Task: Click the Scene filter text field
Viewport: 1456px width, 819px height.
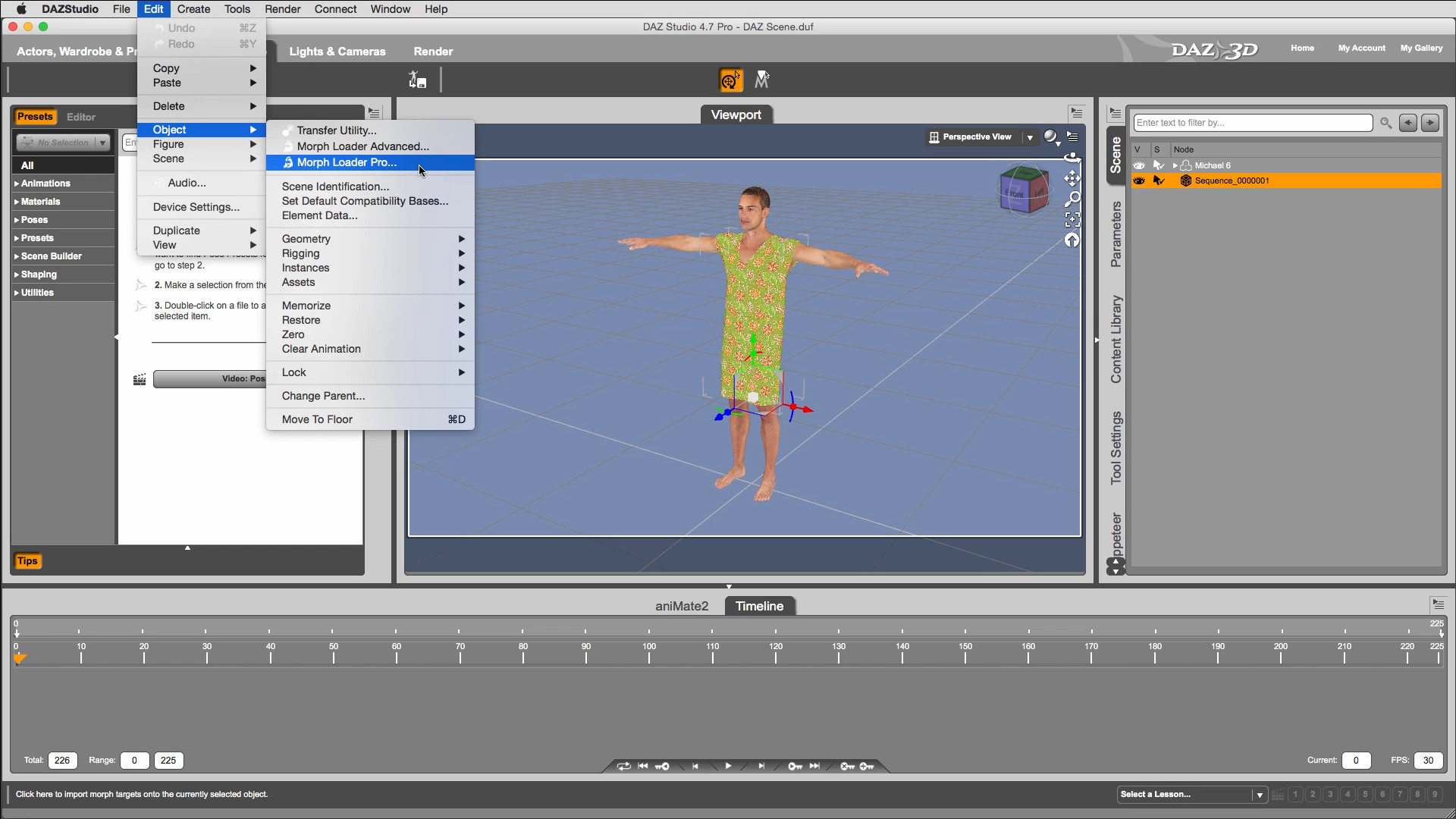Action: (1253, 123)
